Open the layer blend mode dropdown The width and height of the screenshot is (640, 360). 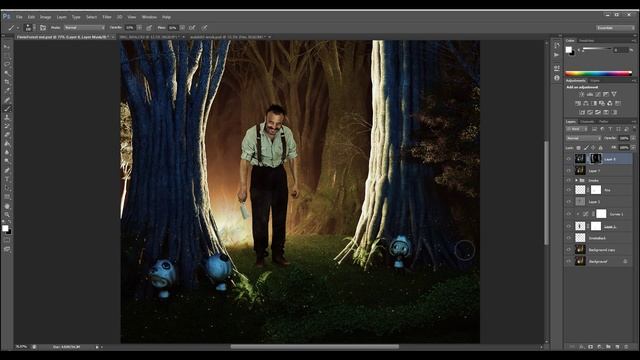click(x=583, y=138)
